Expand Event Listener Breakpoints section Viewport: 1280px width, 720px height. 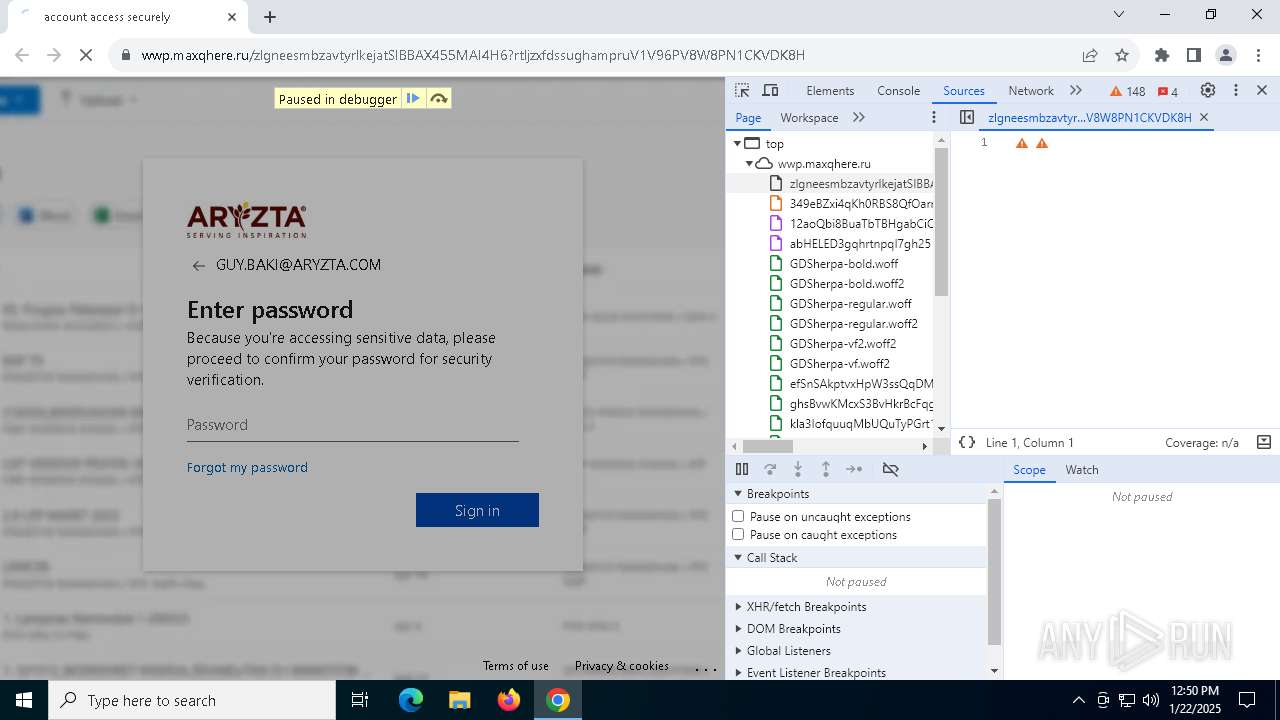click(738, 673)
